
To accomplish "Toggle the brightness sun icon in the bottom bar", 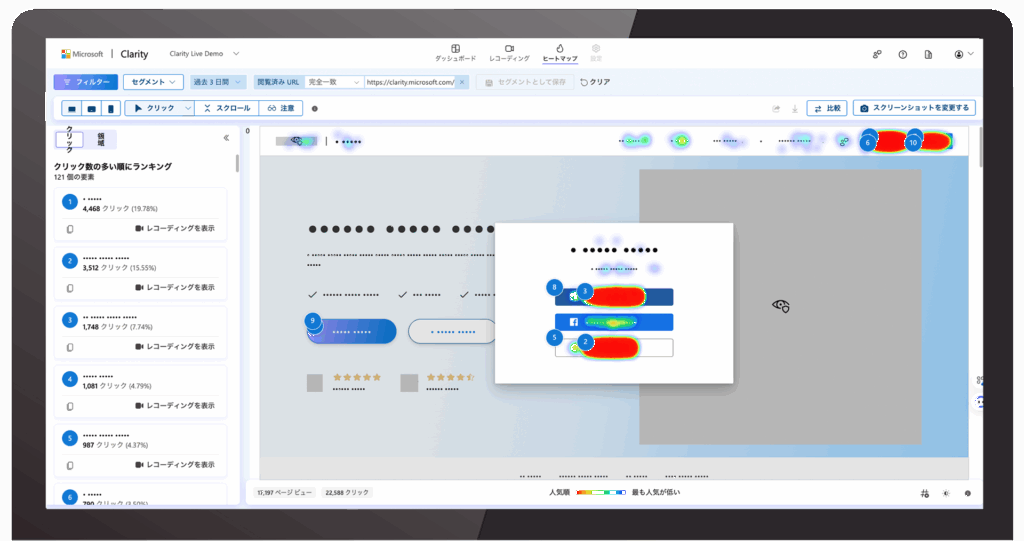I will [x=946, y=494].
